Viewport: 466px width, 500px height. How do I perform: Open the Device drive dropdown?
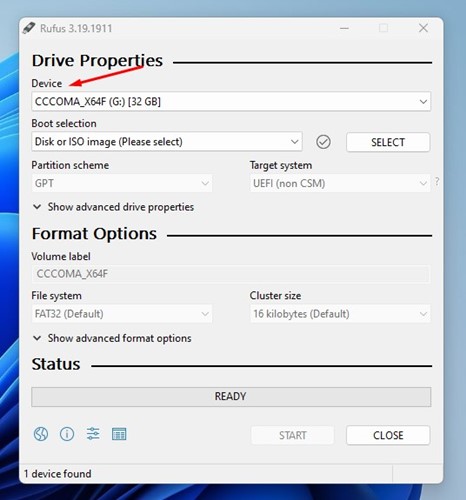231,101
